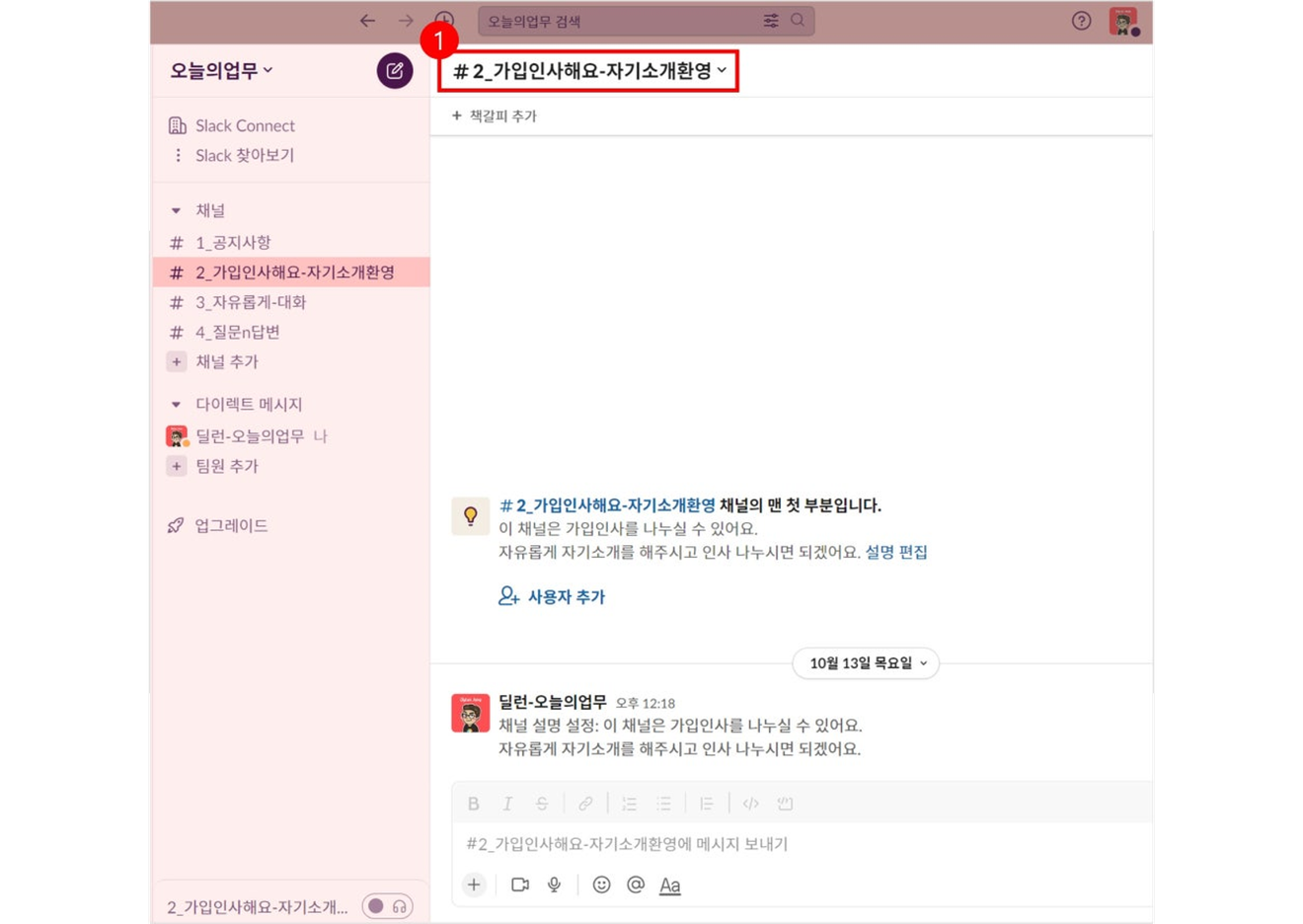Open search filter sliders icon
1303x924 pixels.
click(771, 21)
